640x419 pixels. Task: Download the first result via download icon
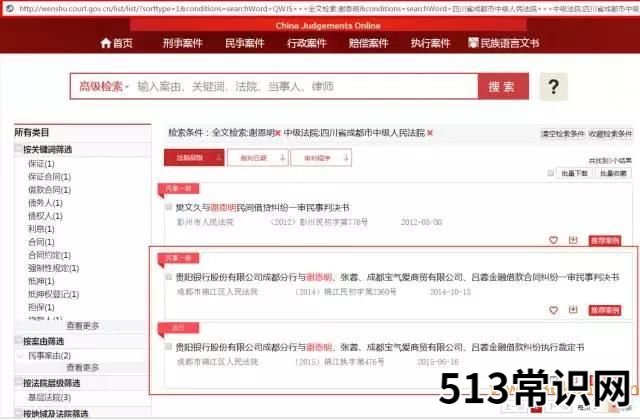click(573, 240)
